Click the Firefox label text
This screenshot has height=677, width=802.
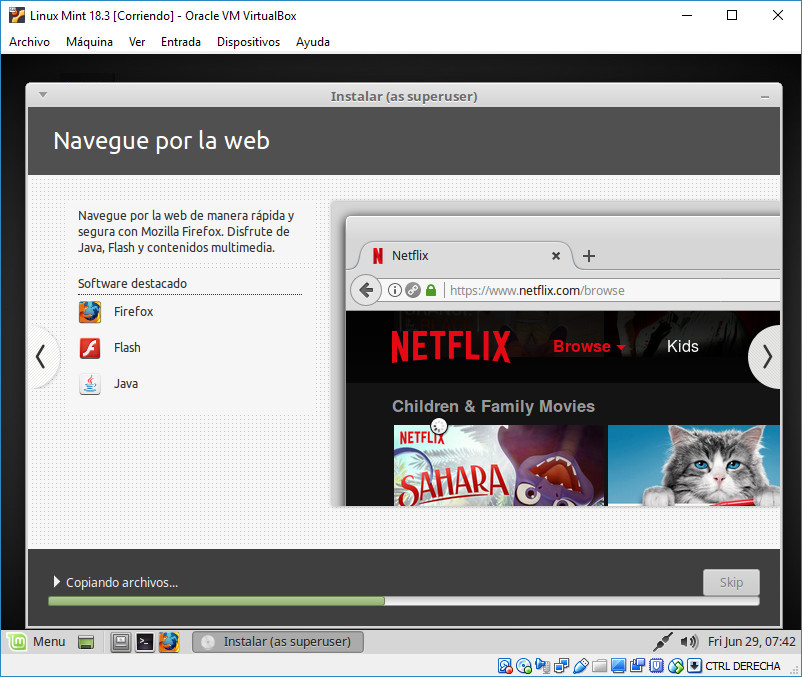pyautogui.click(x=133, y=311)
